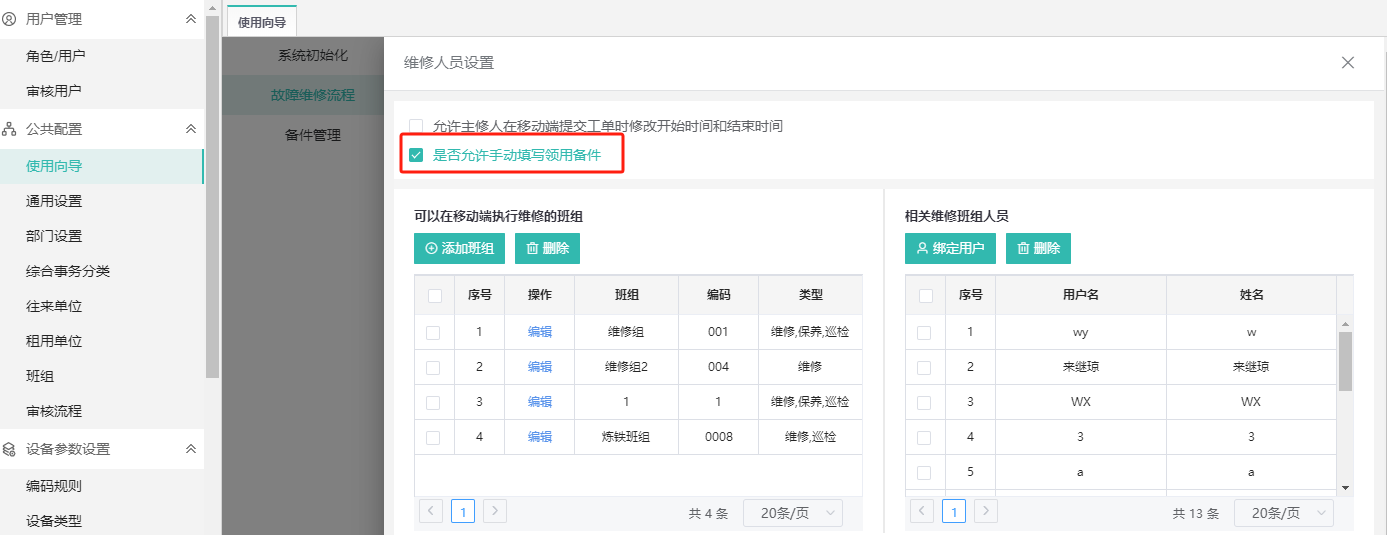Click the 用户名 column header
This screenshot has width=1387, height=535.
[1081, 295]
